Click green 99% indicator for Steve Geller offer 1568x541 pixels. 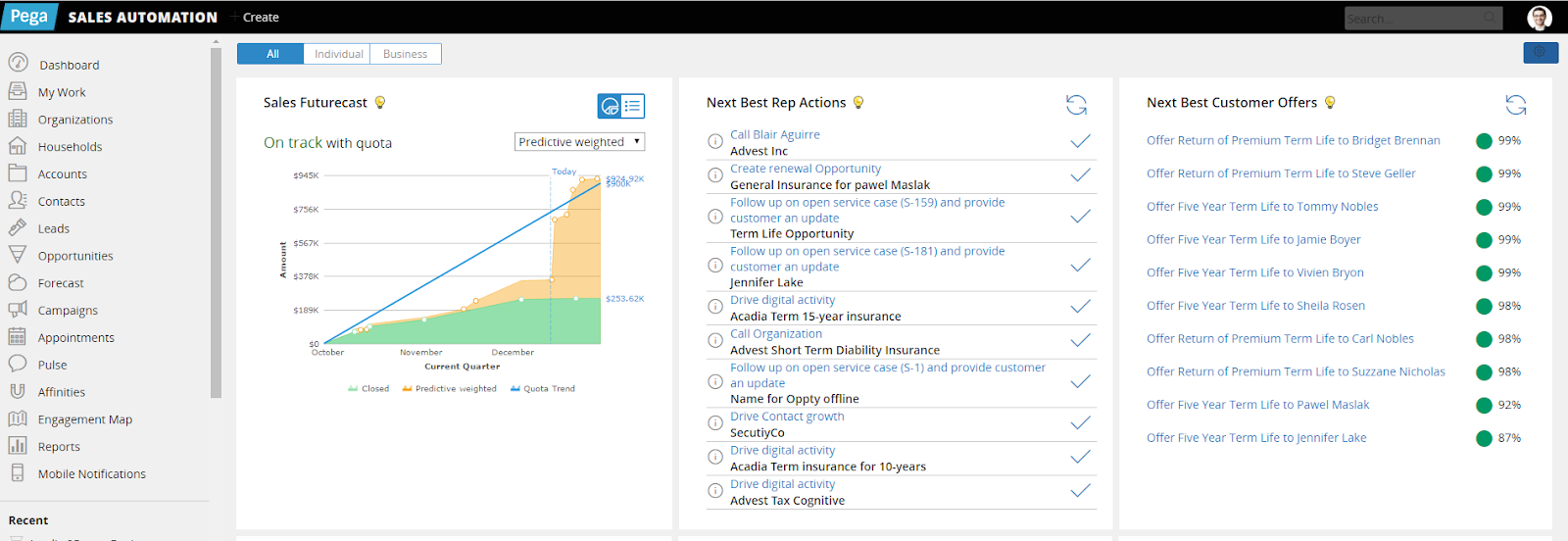pos(1484,173)
